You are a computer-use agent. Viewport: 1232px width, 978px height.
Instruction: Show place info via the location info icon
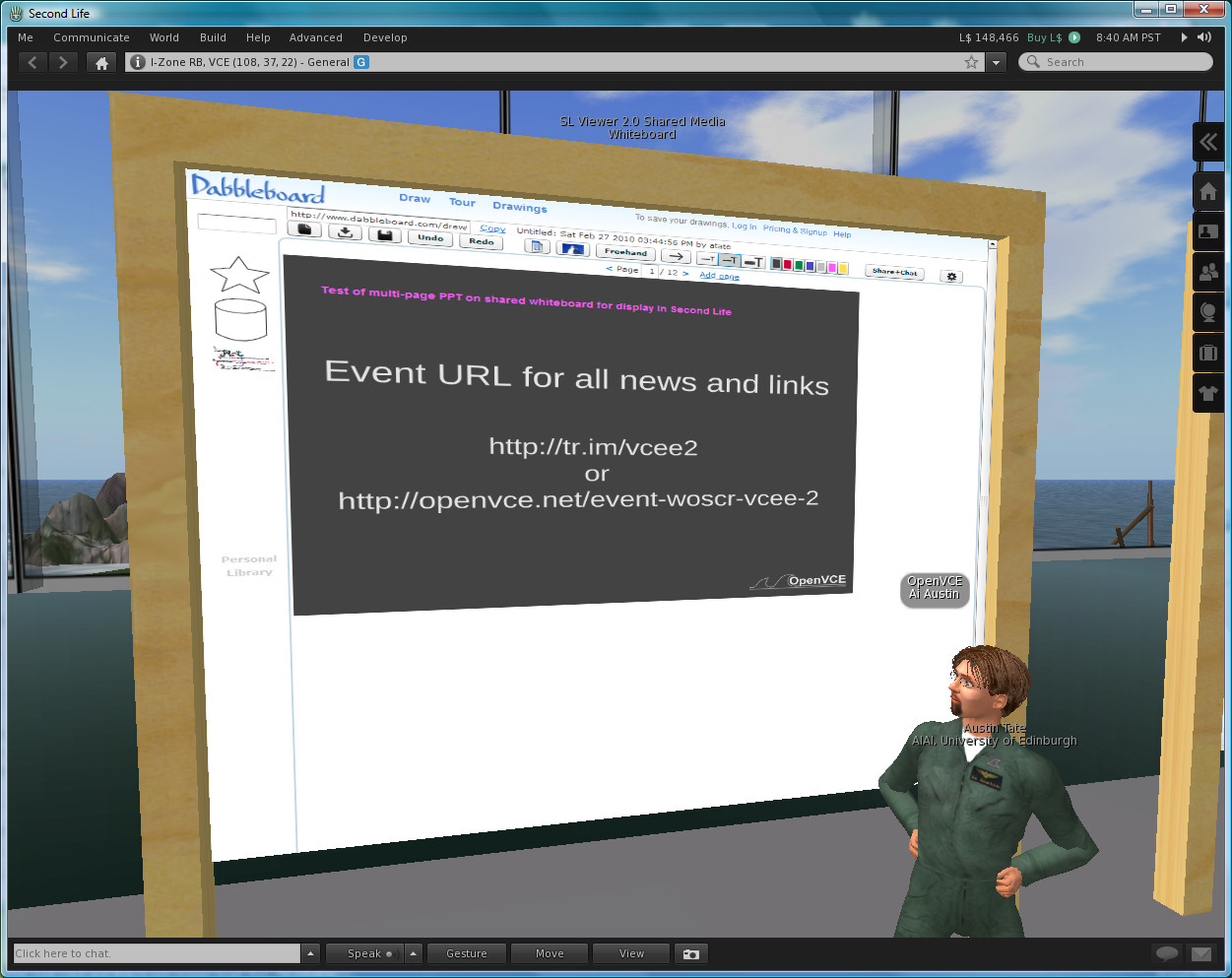click(x=138, y=62)
